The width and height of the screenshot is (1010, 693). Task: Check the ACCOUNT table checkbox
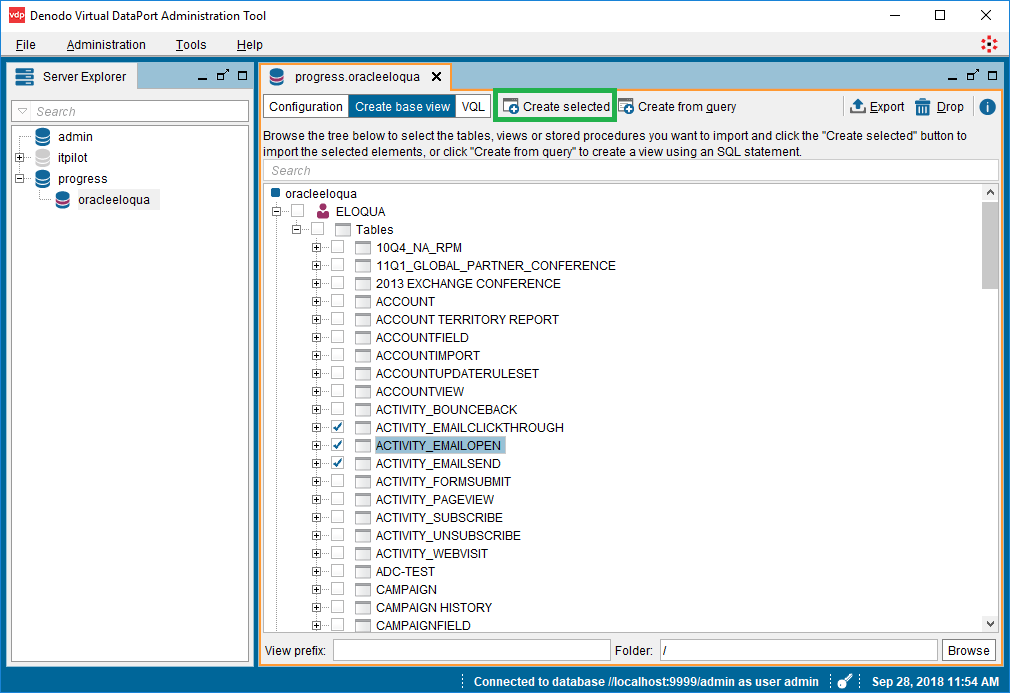coord(338,302)
